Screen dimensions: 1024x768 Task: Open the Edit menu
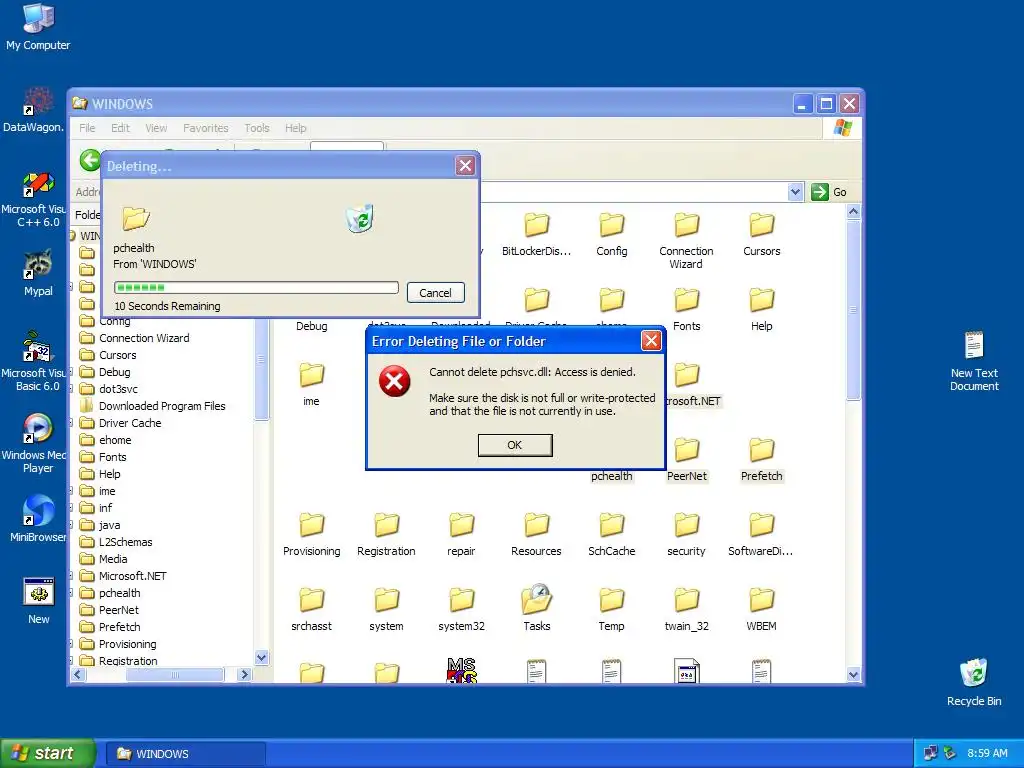pyautogui.click(x=120, y=128)
